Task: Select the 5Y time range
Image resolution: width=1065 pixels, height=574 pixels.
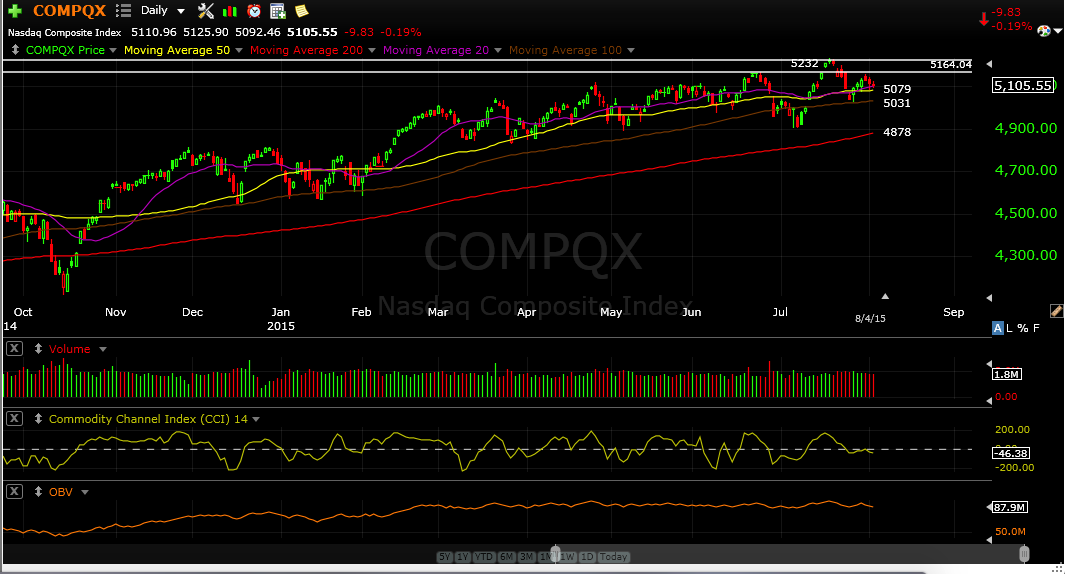Action: [444, 556]
